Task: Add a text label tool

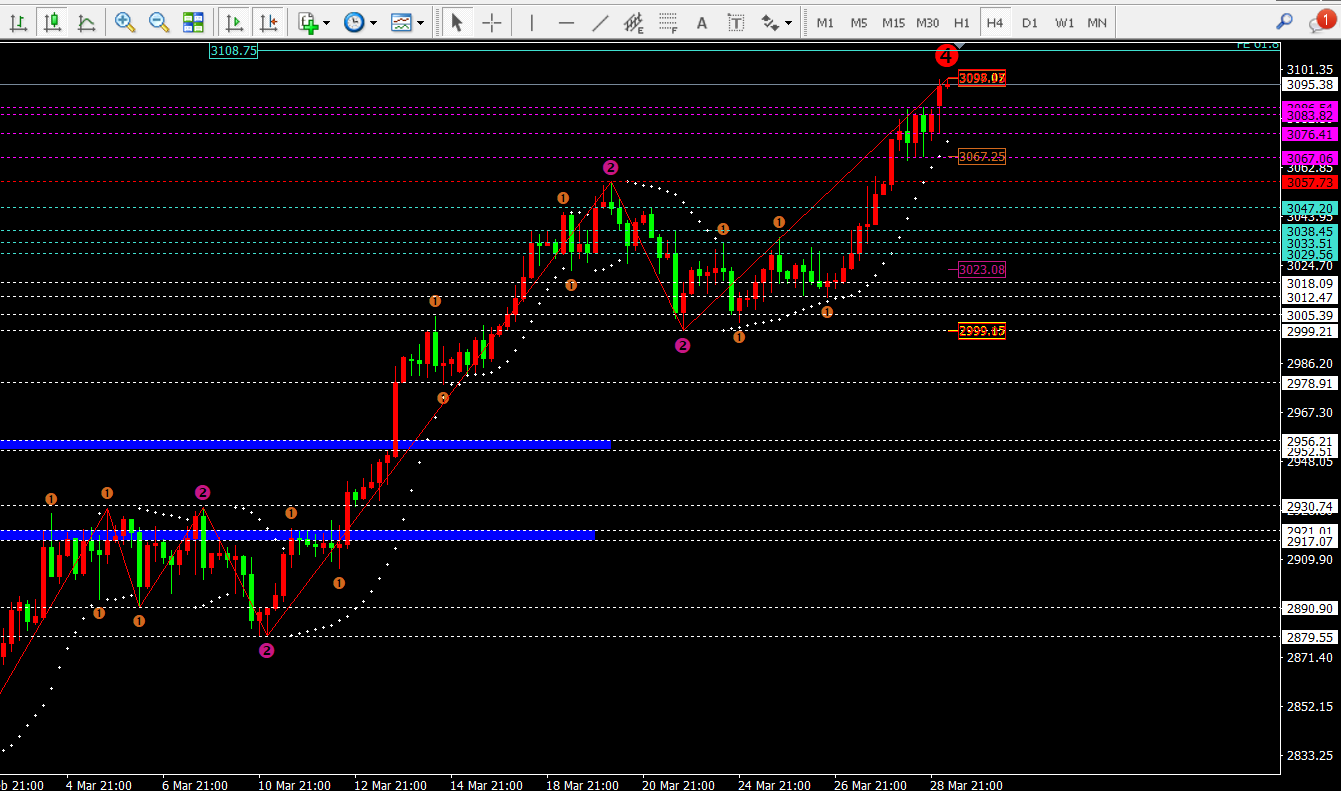Action: click(x=702, y=22)
